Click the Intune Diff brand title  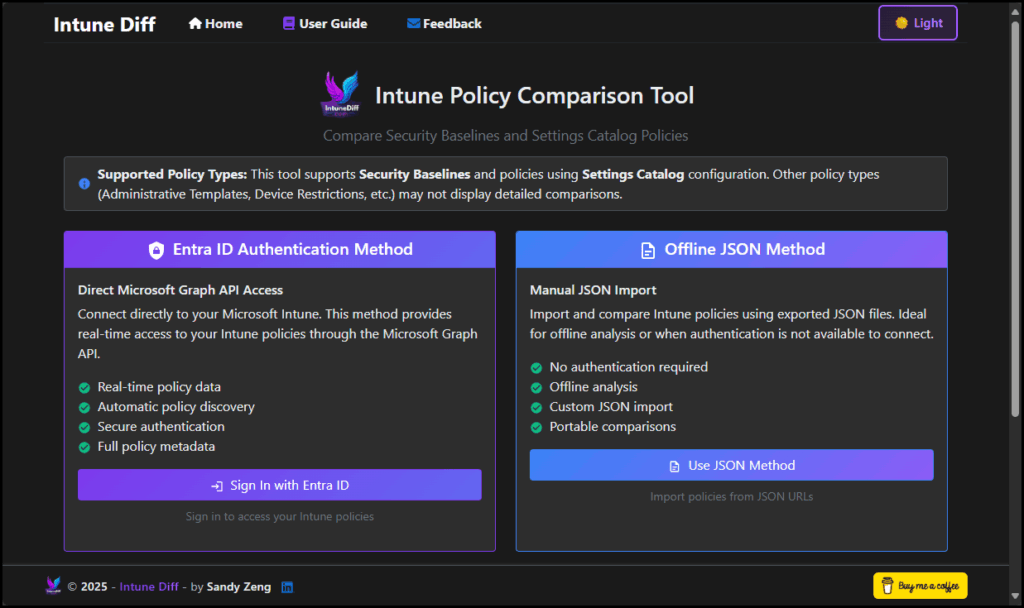click(x=104, y=24)
